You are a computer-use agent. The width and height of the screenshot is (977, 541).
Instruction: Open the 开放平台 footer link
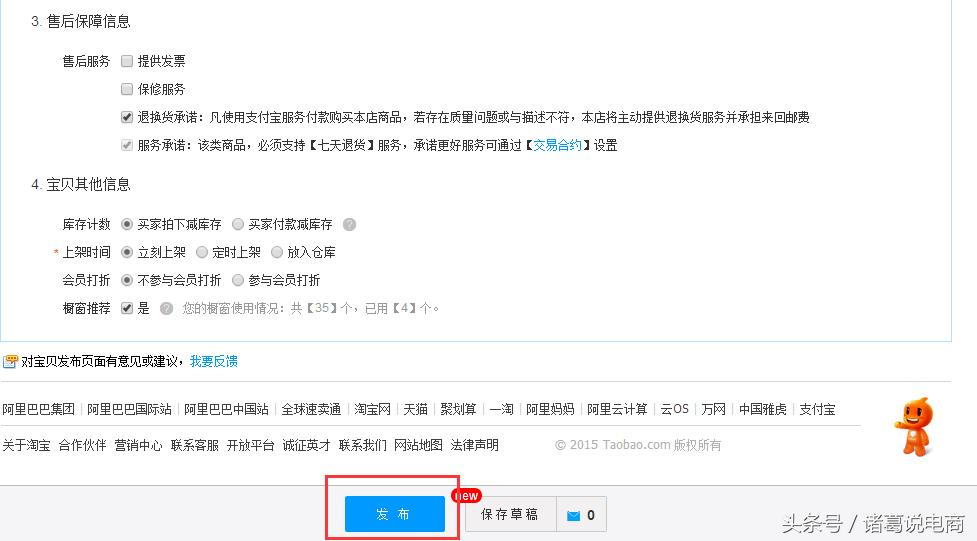250,445
